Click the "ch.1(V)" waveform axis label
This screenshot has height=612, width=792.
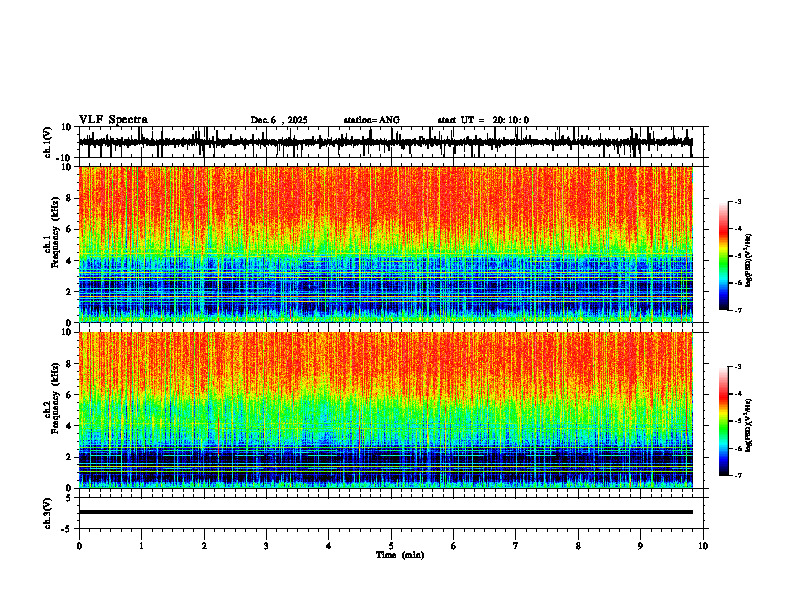(48, 142)
